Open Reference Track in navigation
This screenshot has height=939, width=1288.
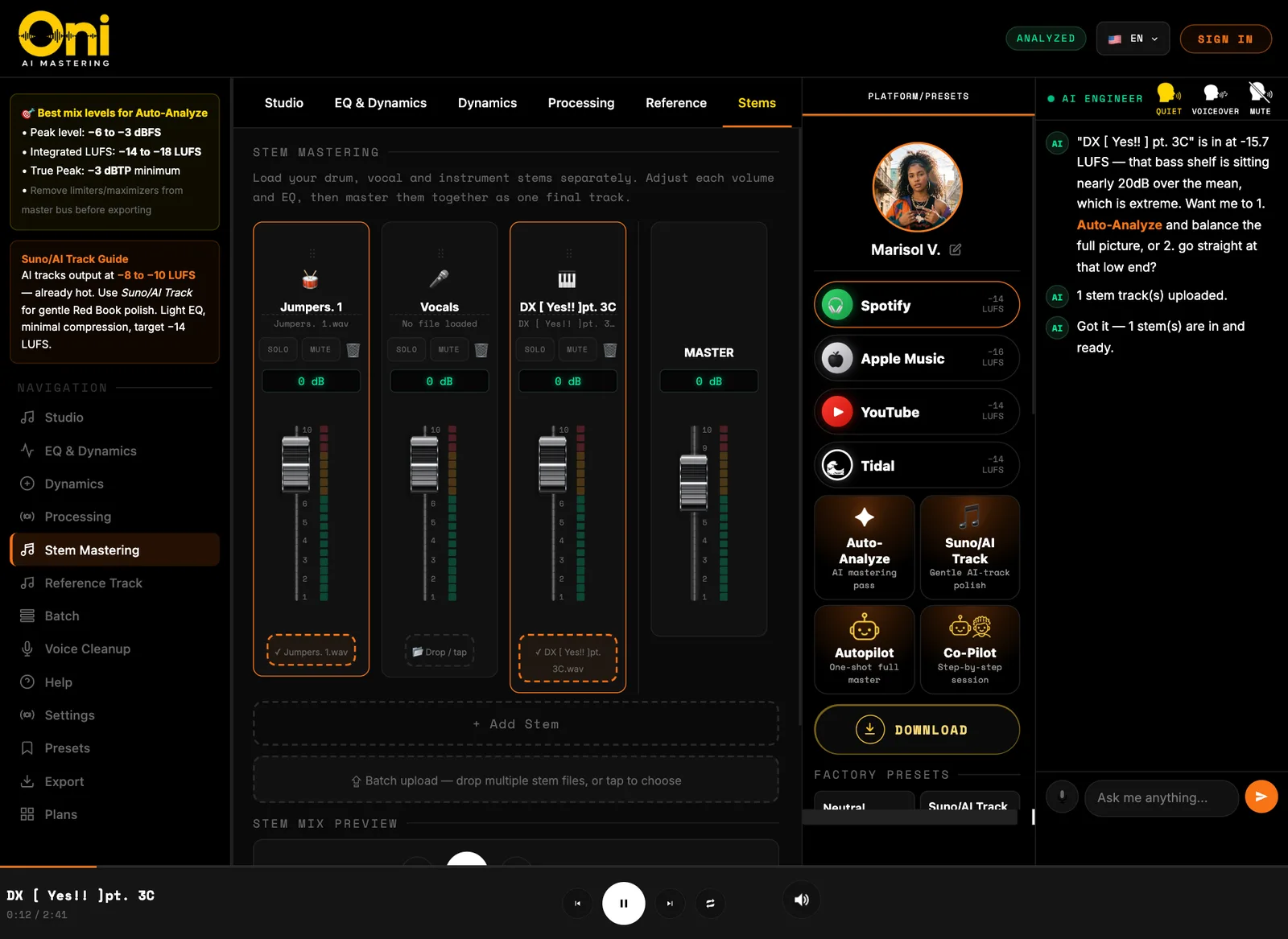click(x=114, y=583)
